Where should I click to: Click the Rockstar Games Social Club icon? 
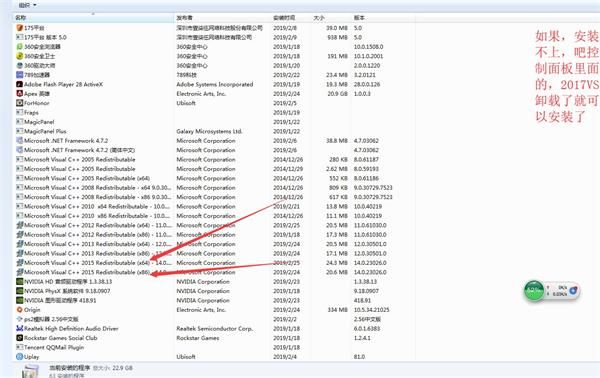20,338
